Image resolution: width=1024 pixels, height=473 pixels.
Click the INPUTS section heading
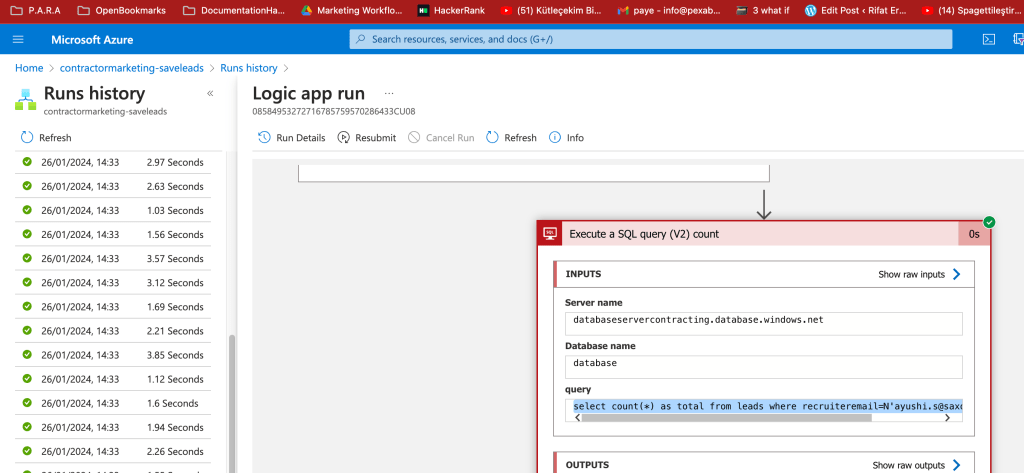(x=583, y=274)
